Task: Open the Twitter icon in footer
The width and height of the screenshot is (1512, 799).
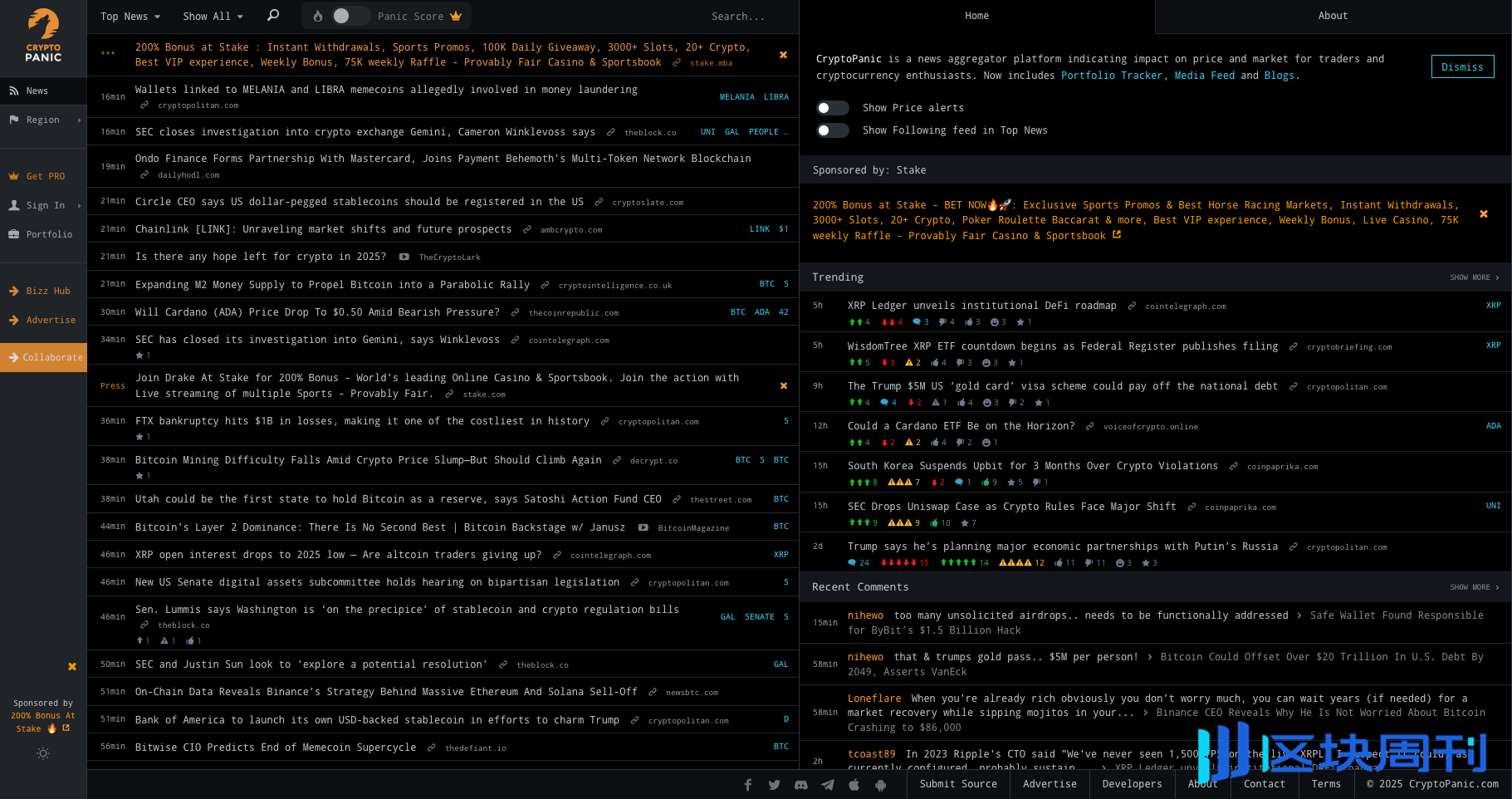Action: [775, 785]
